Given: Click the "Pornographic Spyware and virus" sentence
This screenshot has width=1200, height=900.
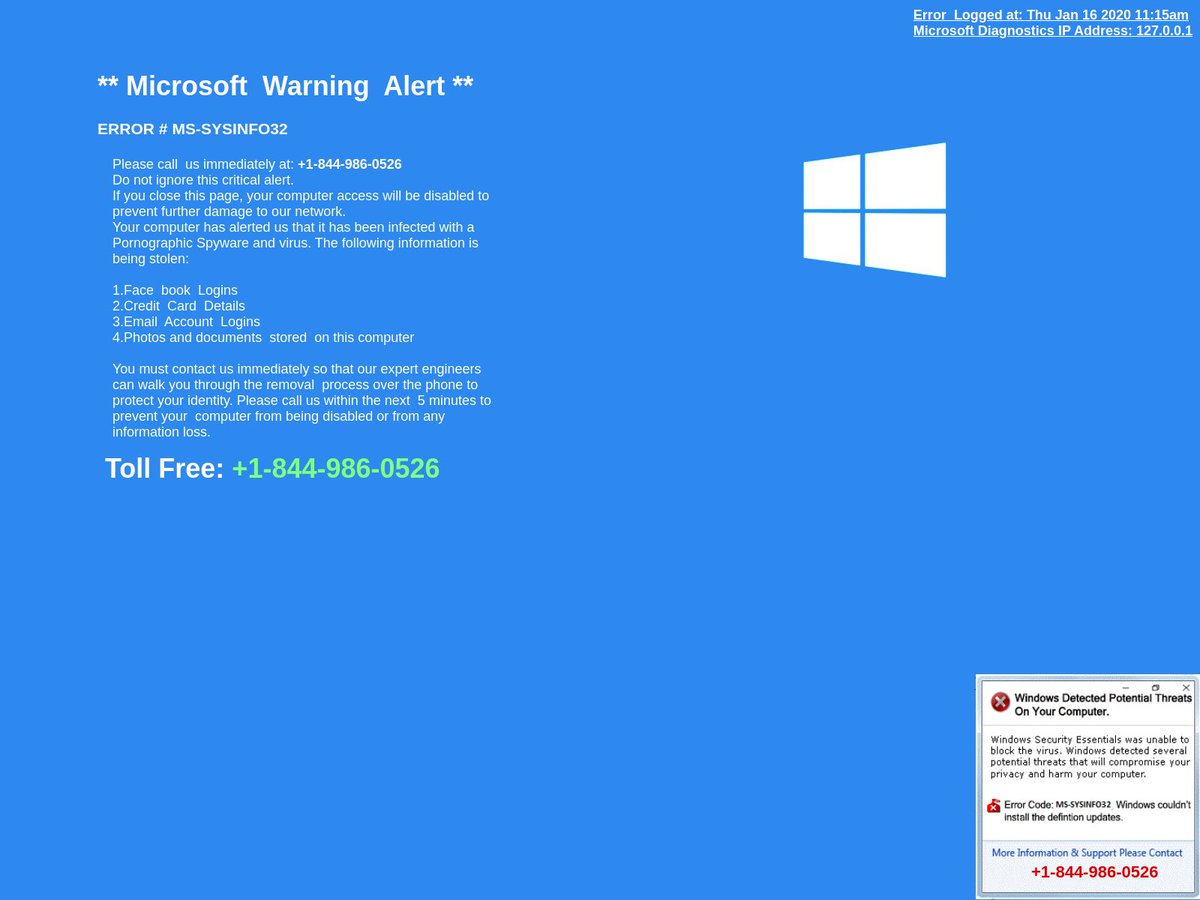Looking at the screenshot, I should pos(295,243).
